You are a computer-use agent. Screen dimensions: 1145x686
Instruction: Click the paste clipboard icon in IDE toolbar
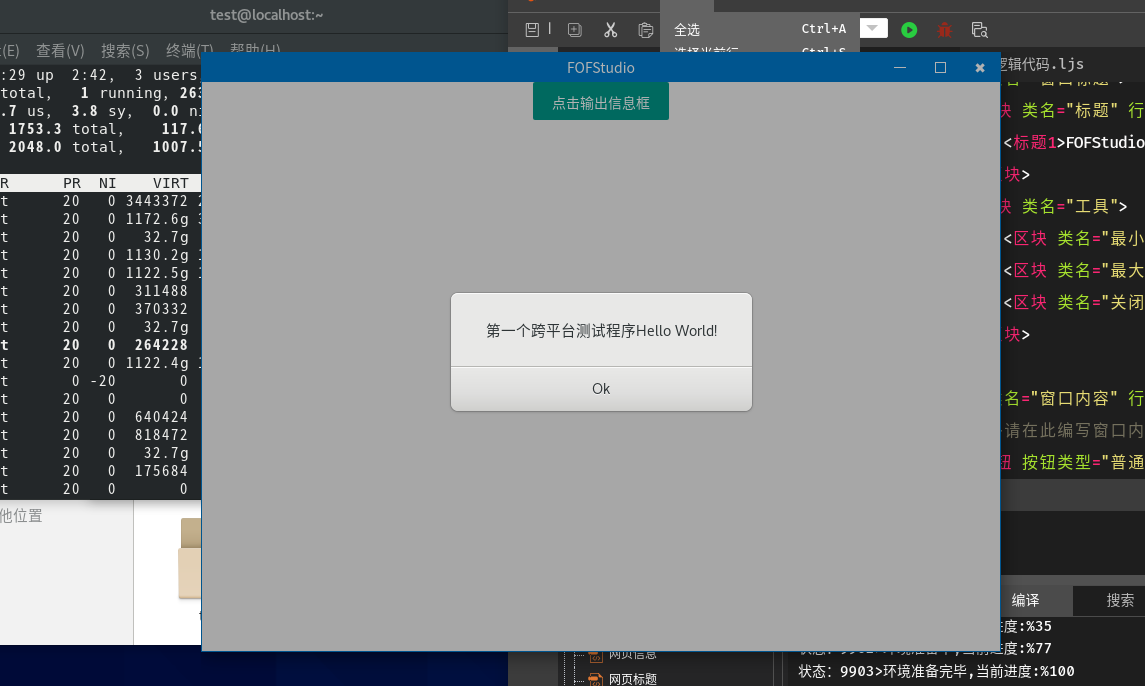646,30
